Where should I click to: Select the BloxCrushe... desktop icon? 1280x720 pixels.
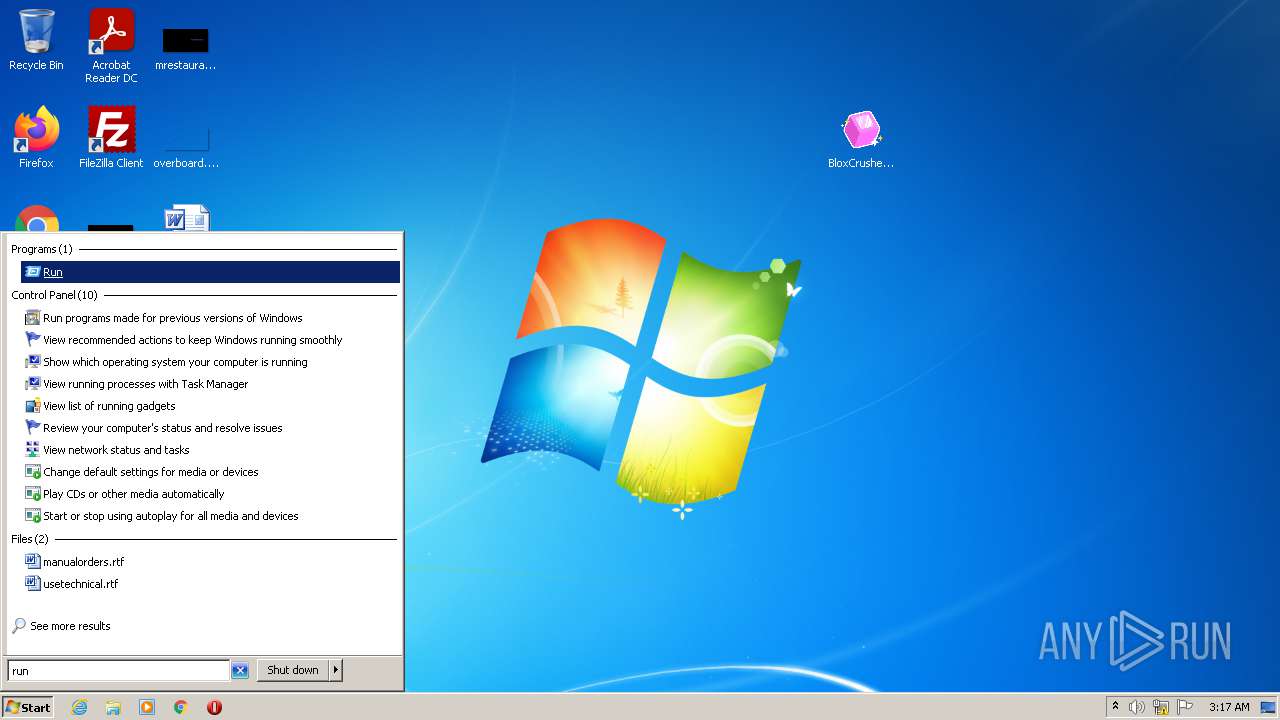coord(861,140)
